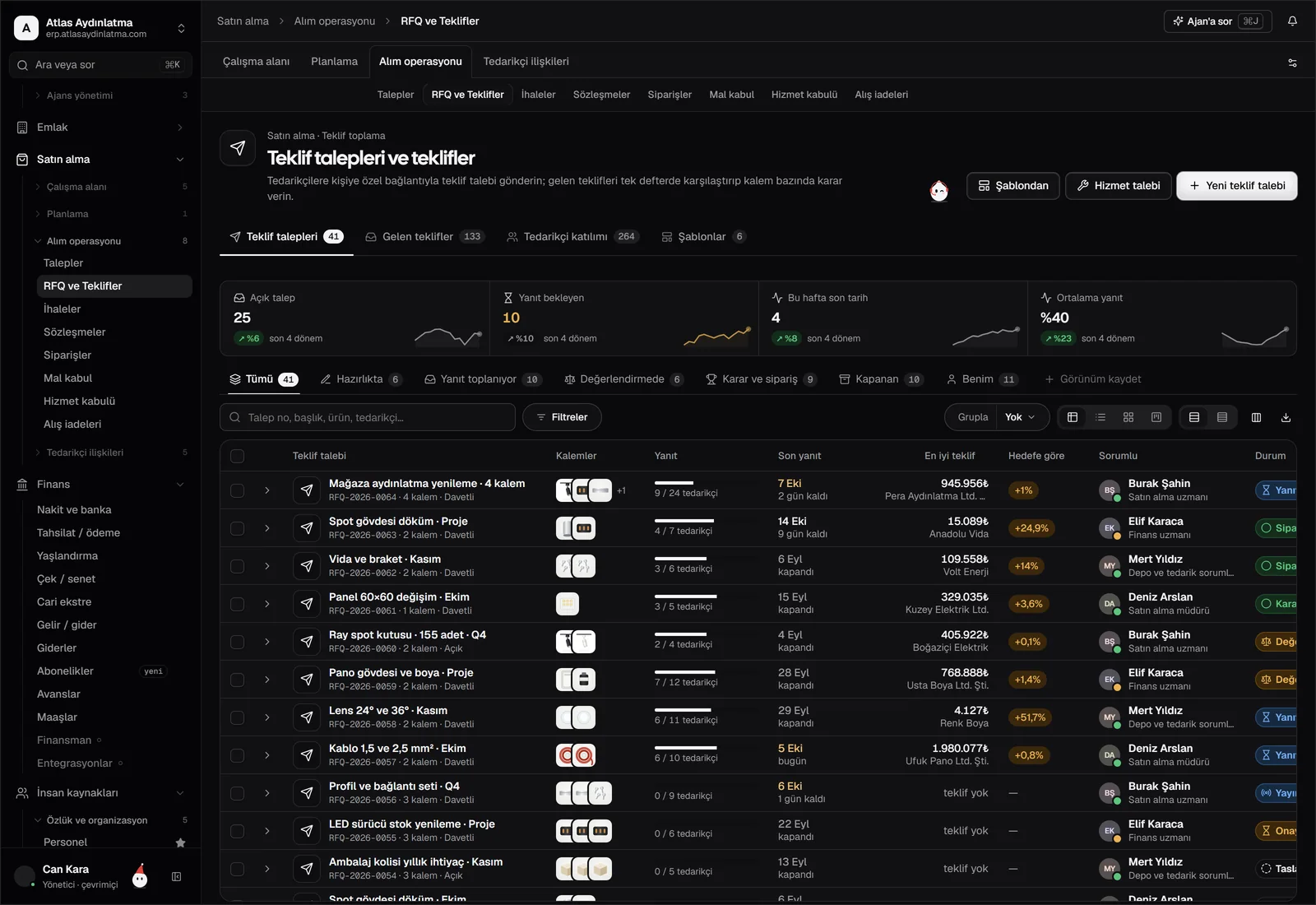This screenshot has height=905, width=1316.
Task: Expand the Pano gövdesi ve boya row
Action: tap(267, 680)
